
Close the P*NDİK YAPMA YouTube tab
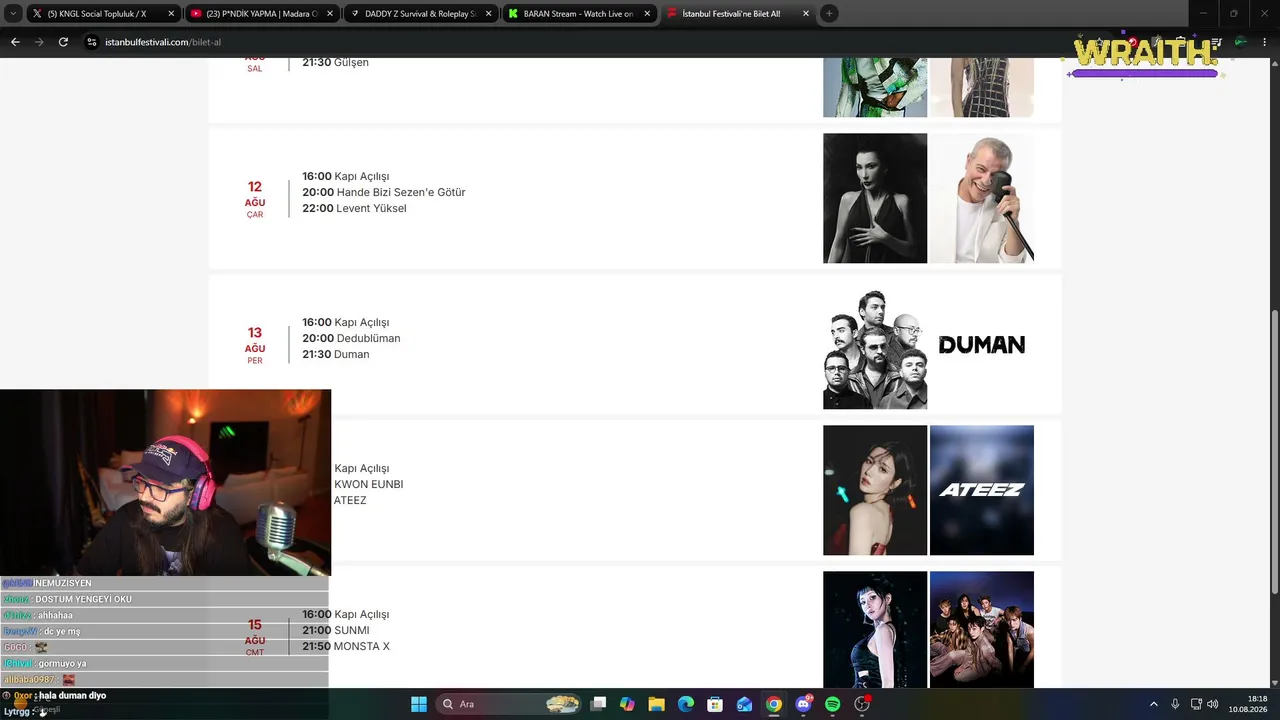(x=330, y=14)
